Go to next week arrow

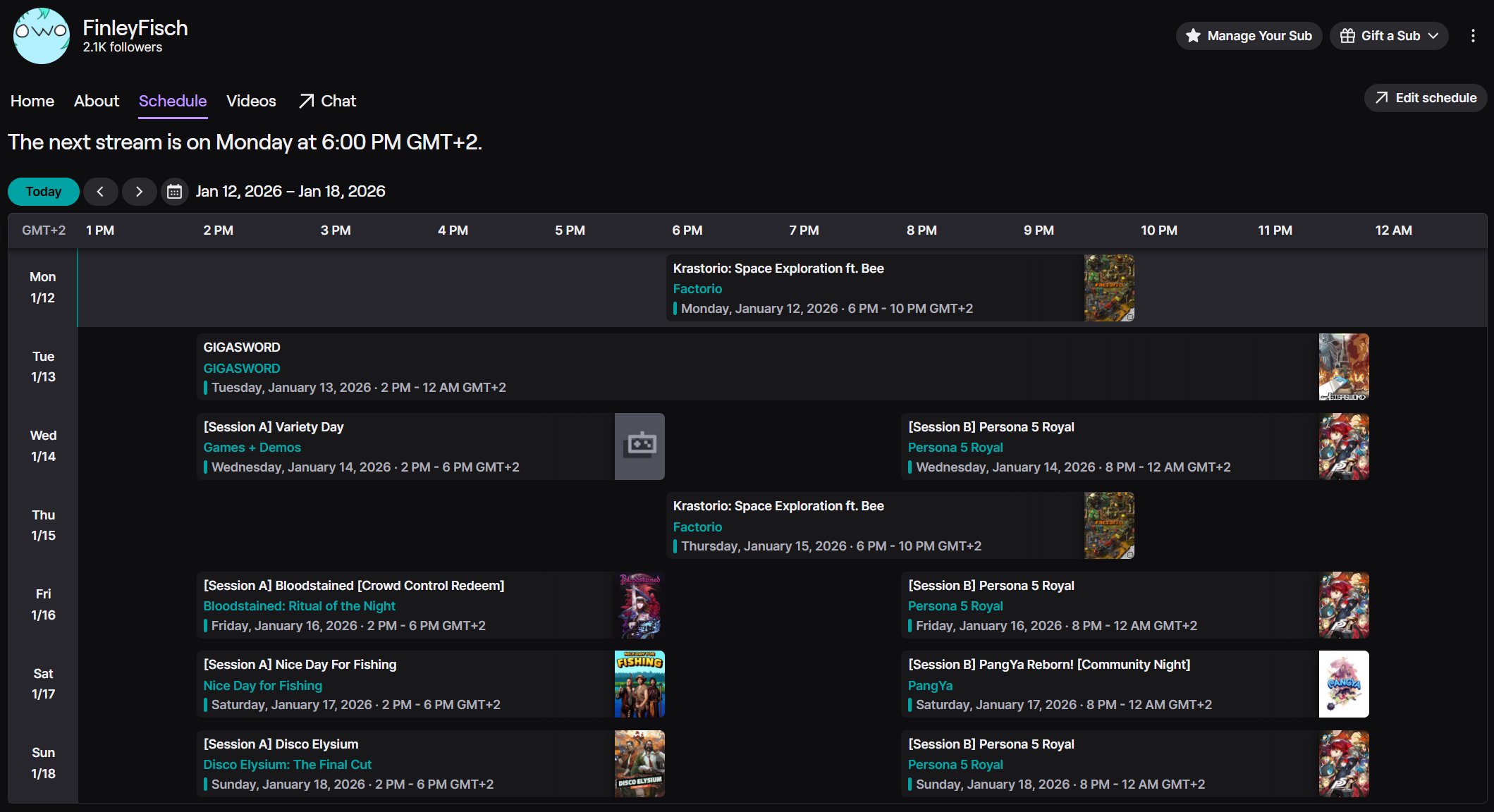(x=139, y=192)
